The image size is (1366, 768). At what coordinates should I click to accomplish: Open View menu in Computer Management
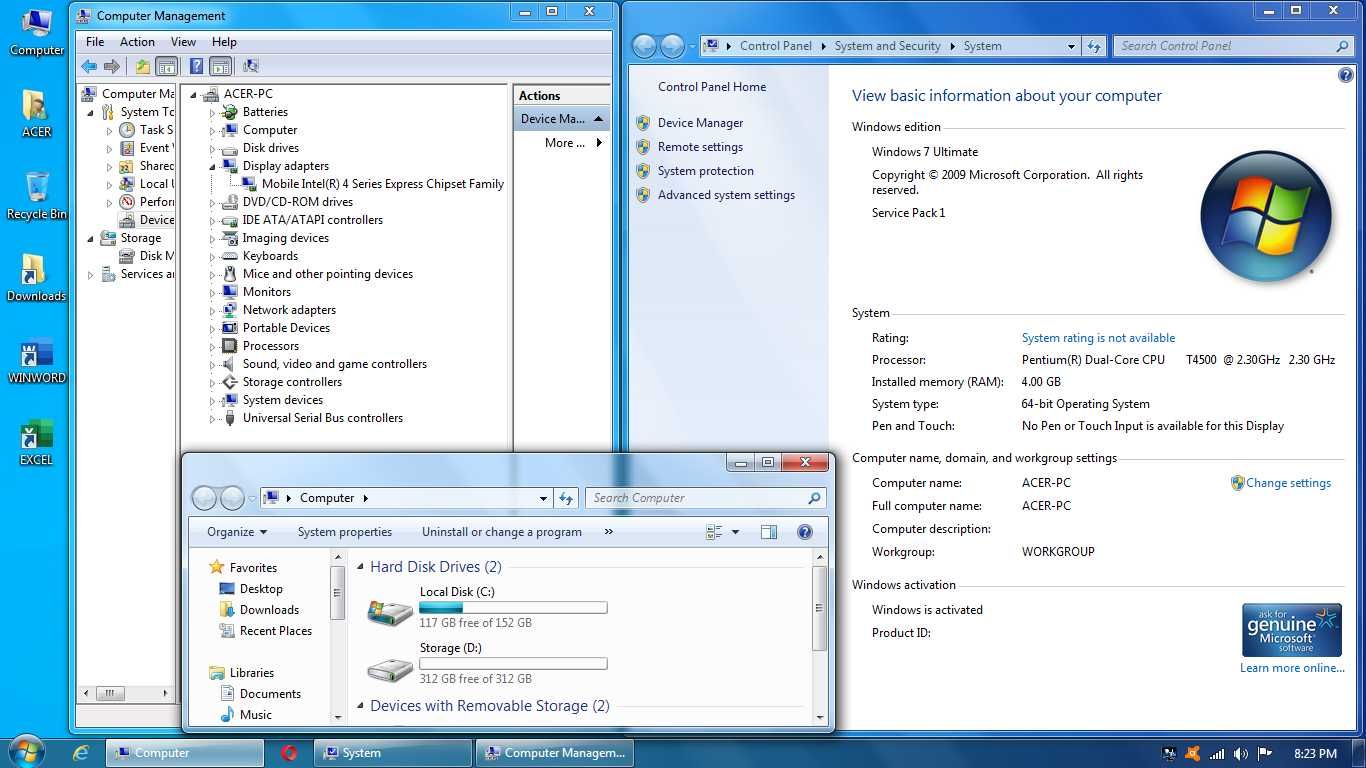pyautogui.click(x=183, y=42)
